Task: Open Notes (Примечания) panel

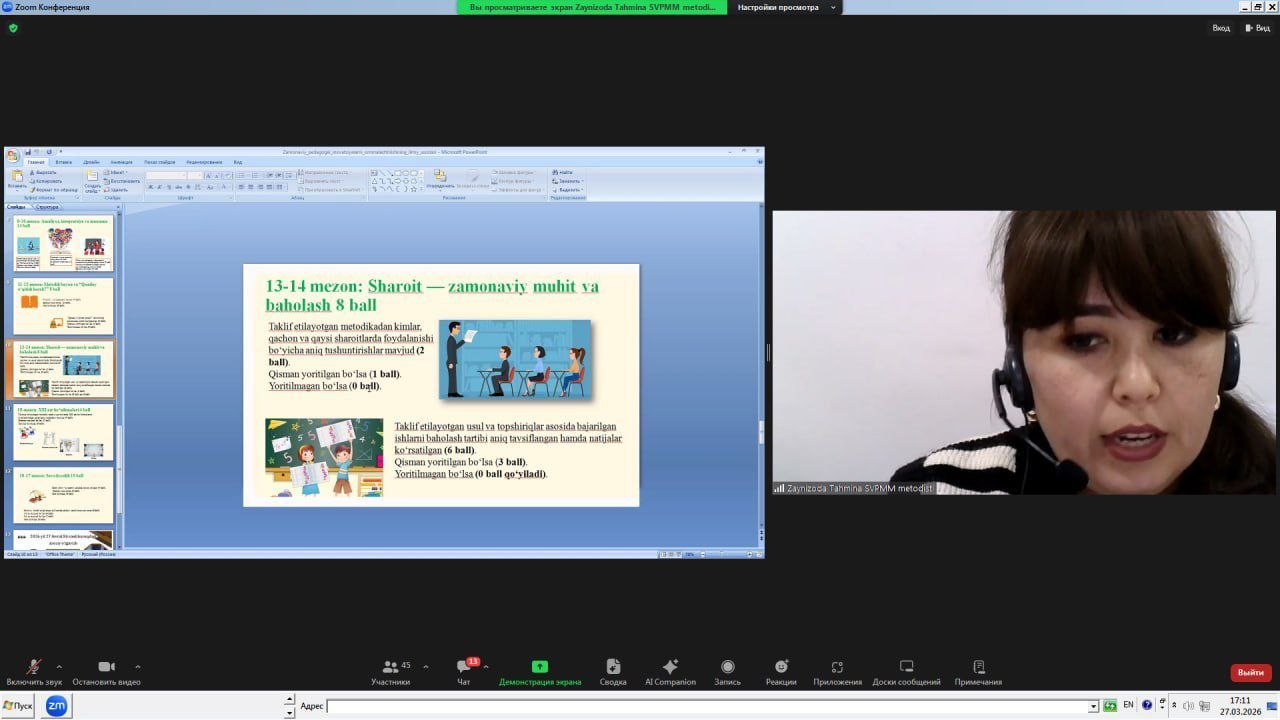Action: (x=978, y=667)
